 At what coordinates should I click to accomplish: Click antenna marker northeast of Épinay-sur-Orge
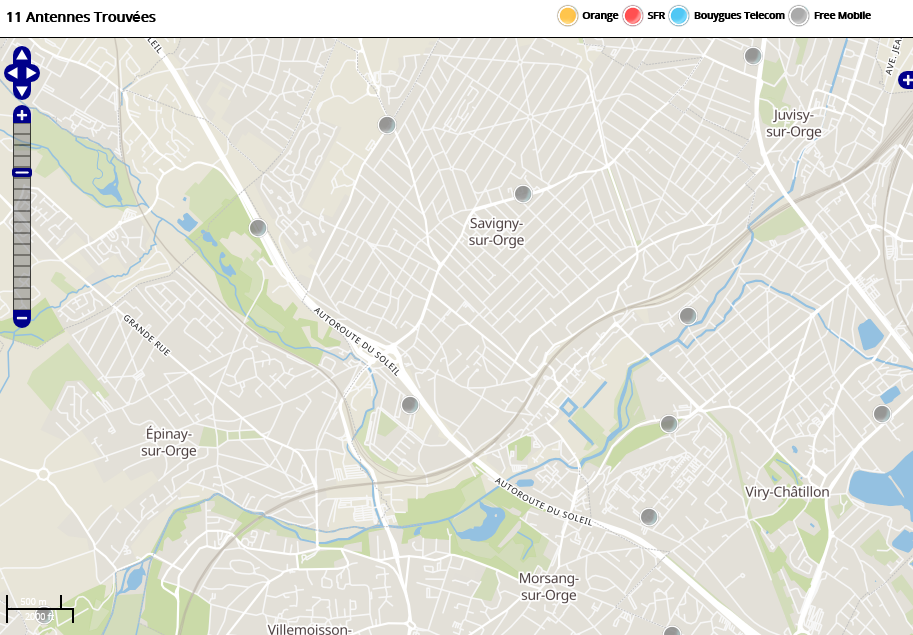409,405
